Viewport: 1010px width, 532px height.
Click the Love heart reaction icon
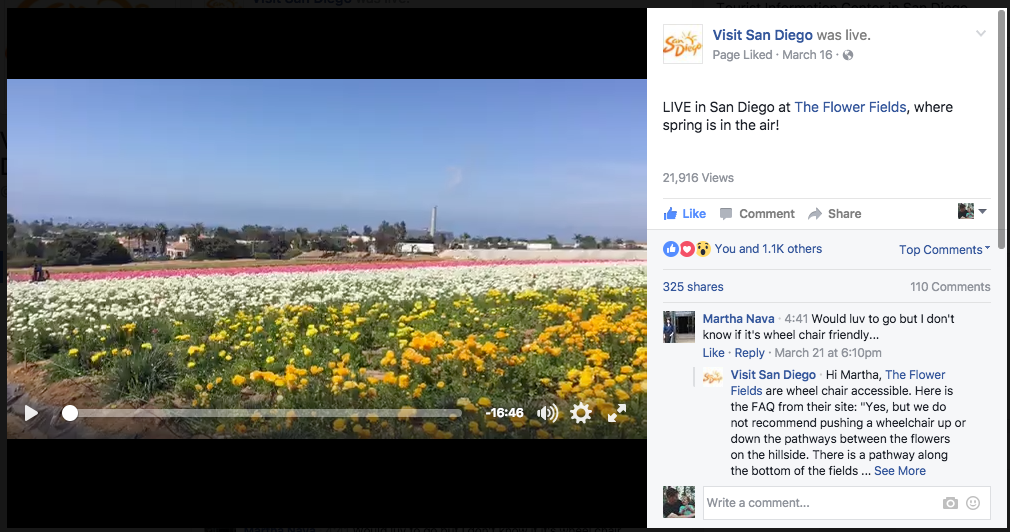pos(687,249)
